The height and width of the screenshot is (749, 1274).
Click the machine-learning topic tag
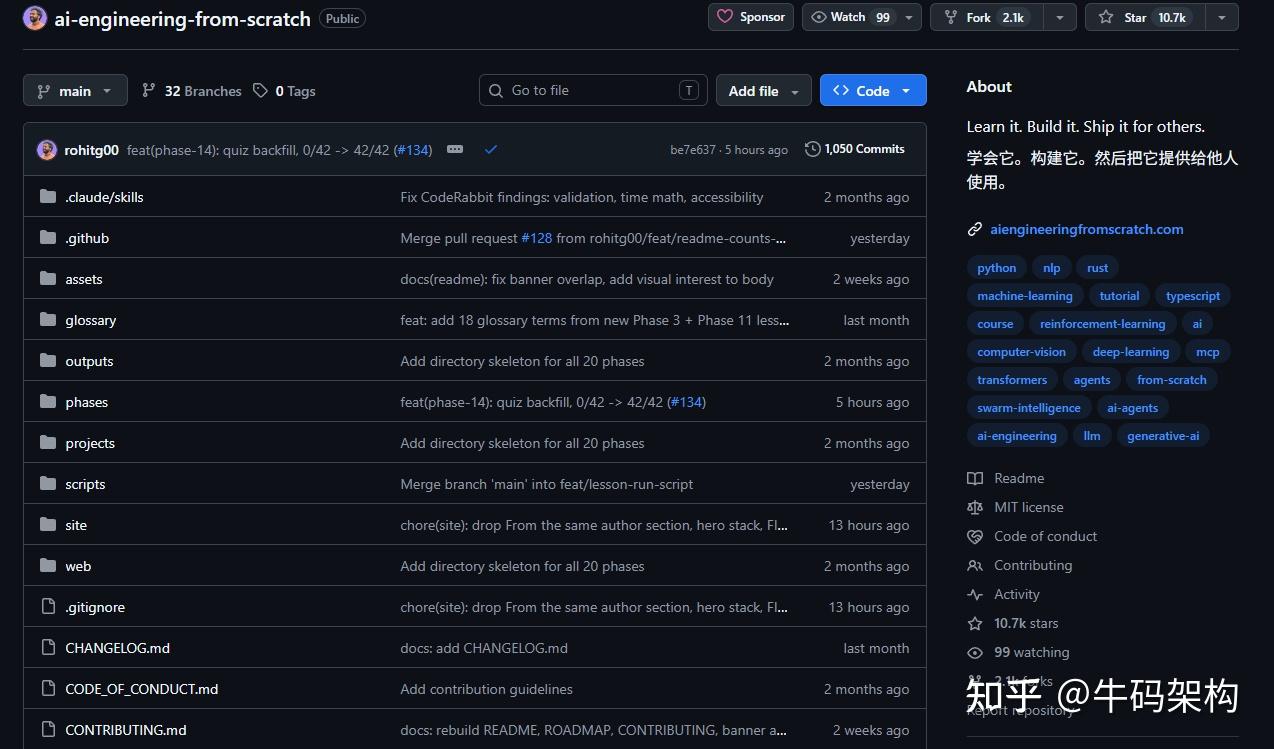(x=1025, y=296)
